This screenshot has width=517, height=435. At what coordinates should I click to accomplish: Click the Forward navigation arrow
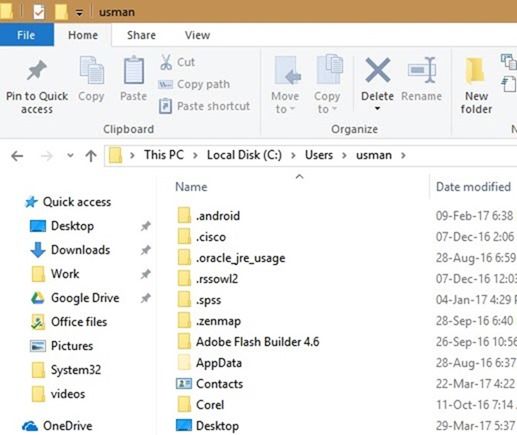pyautogui.click(x=47, y=156)
